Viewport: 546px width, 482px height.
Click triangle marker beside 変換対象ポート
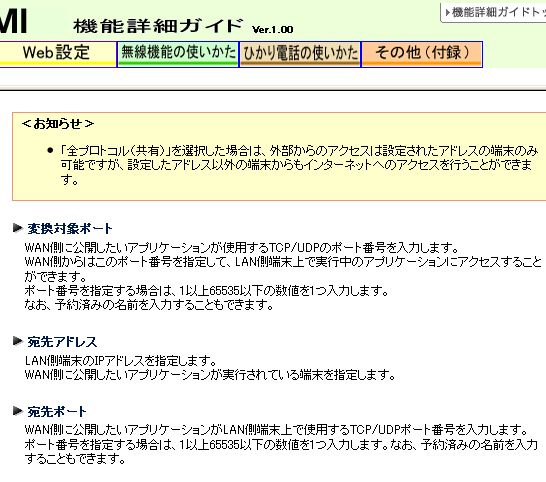click(x=18, y=228)
